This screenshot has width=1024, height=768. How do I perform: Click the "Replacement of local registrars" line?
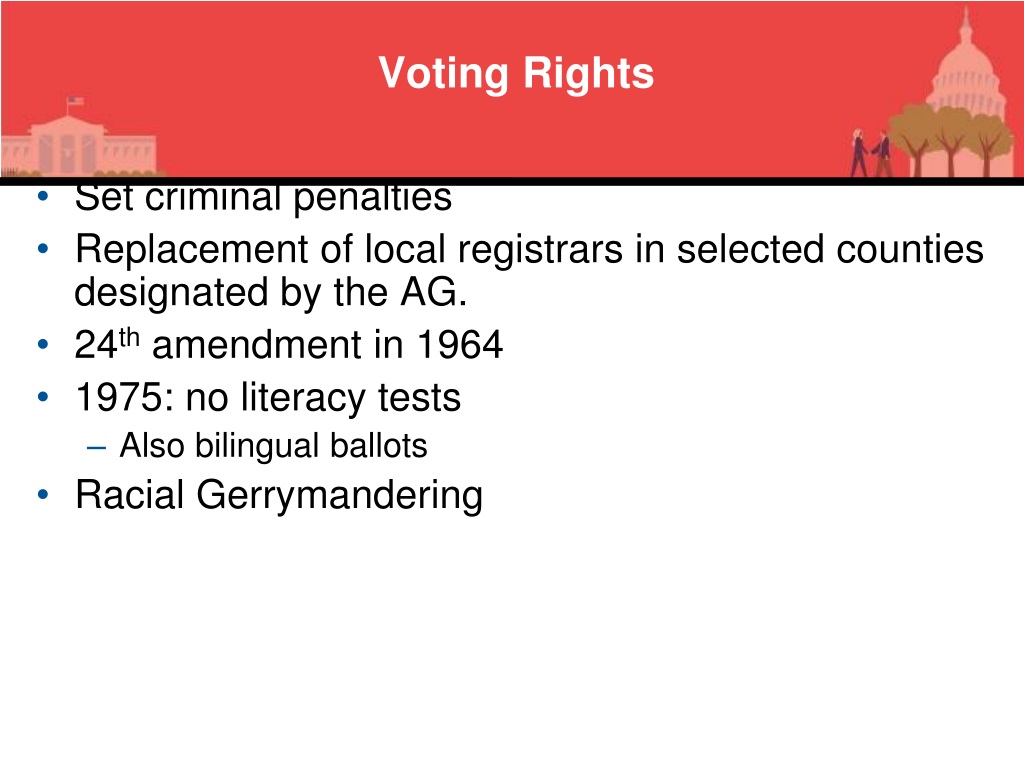point(529,249)
